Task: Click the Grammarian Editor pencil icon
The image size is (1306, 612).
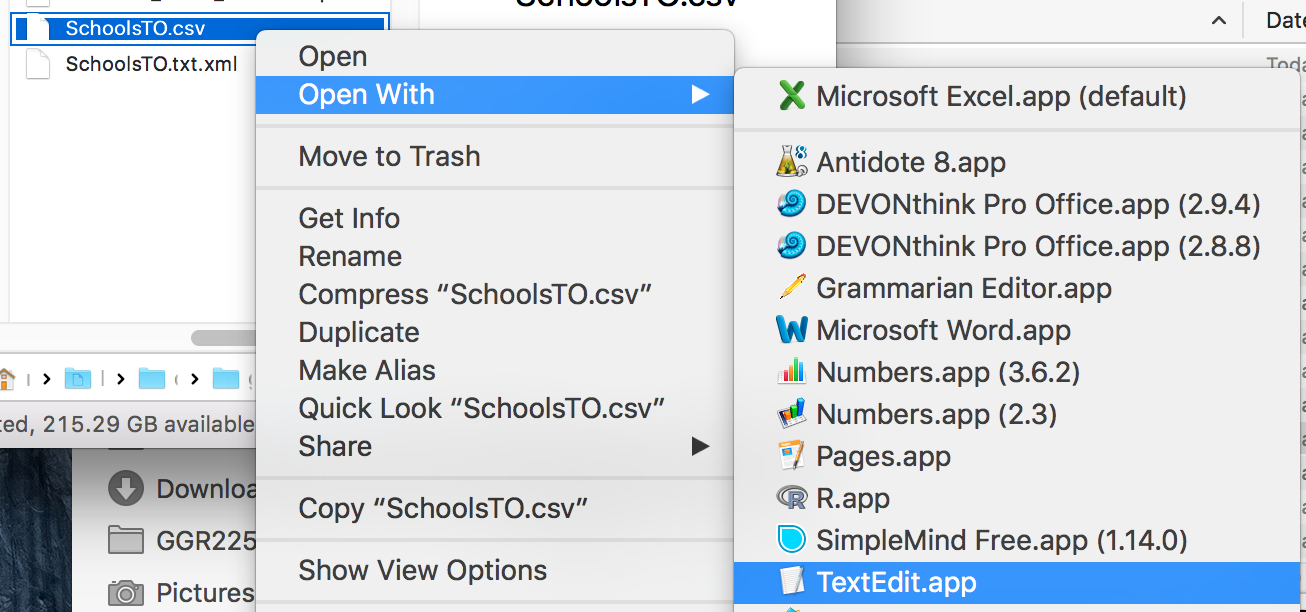Action: [792, 288]
